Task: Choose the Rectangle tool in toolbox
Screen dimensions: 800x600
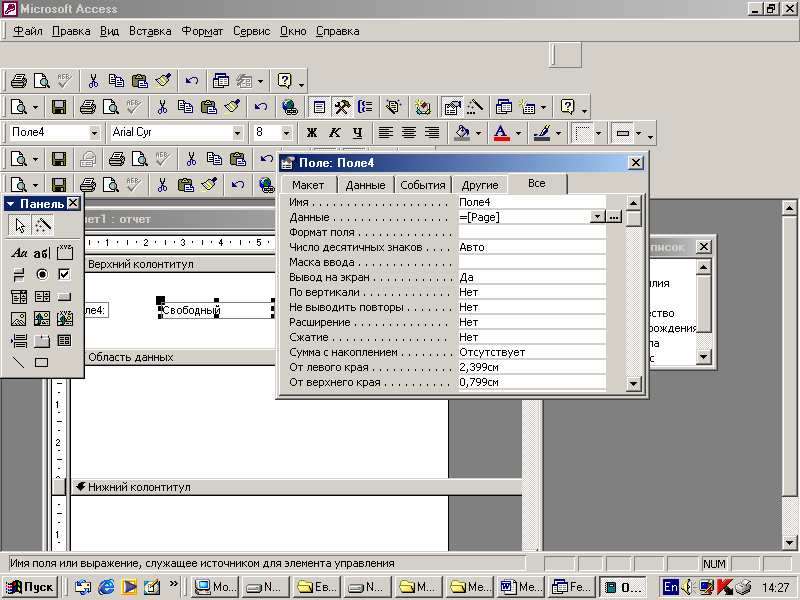Action: (42, 363)
